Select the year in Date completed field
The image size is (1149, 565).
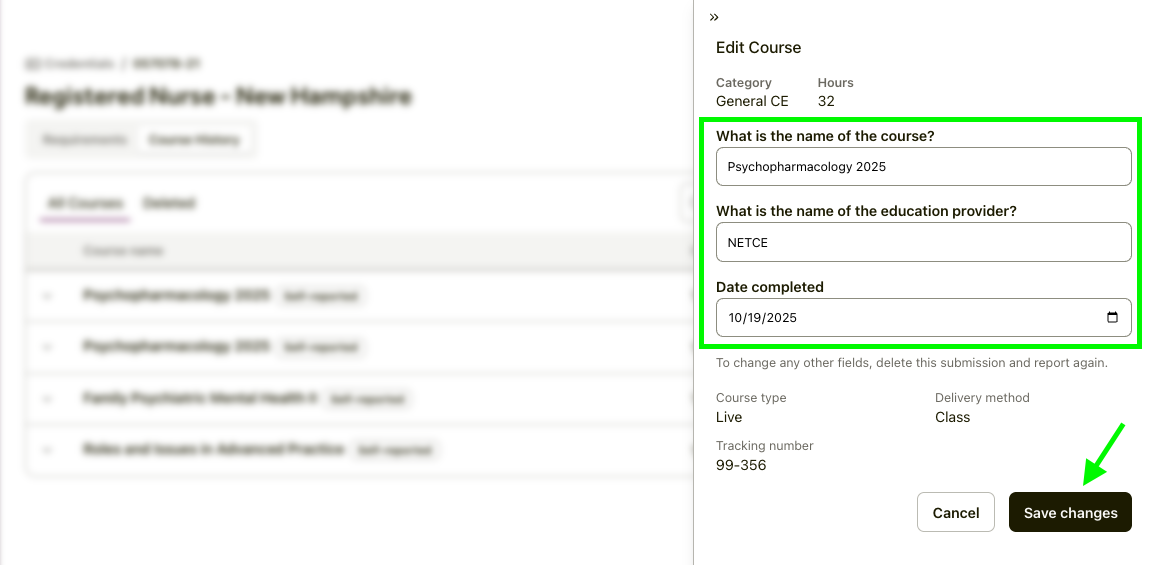click(x=782, y=318)
